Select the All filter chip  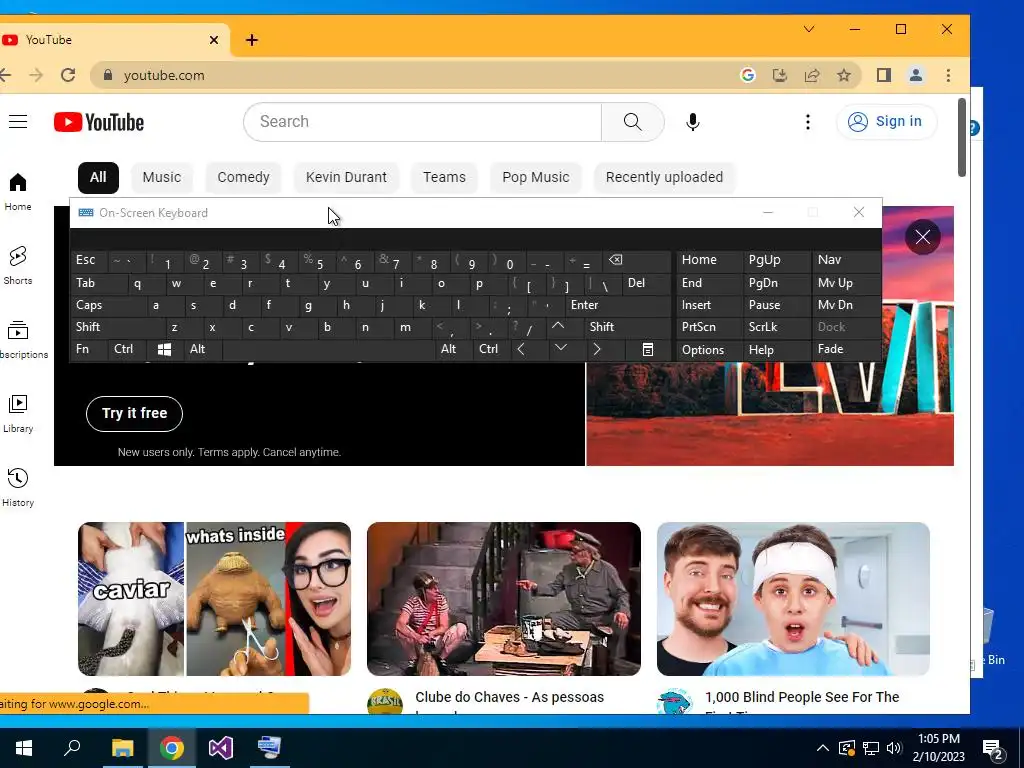click(98, 178)
